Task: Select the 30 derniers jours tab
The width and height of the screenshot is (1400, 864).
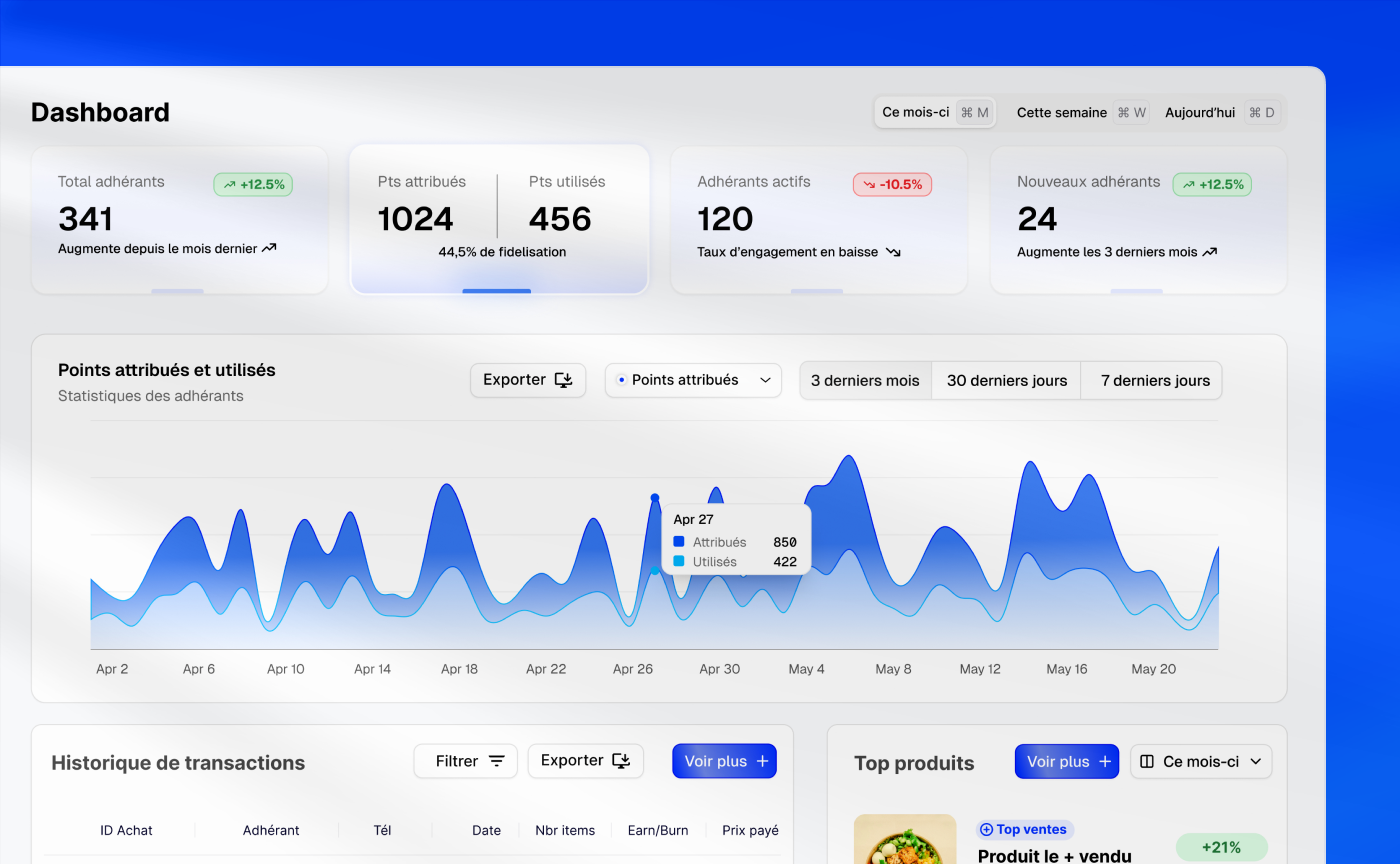Action: click(1006, 380)
